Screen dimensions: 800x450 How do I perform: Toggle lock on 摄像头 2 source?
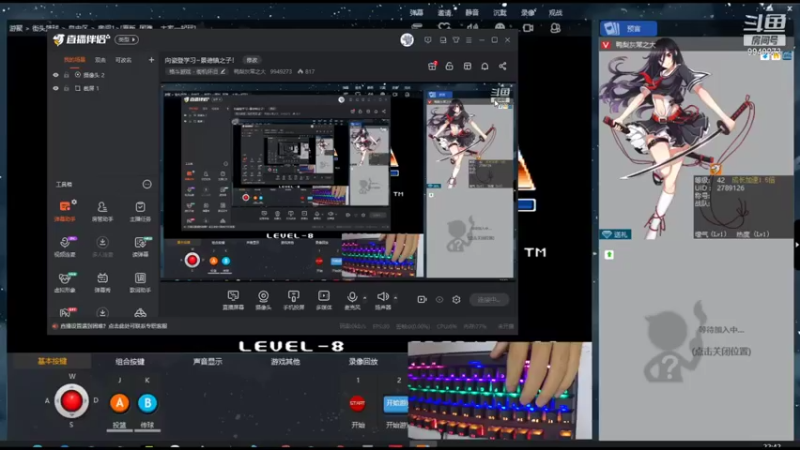pyautogui.click(x=66, y=75)
